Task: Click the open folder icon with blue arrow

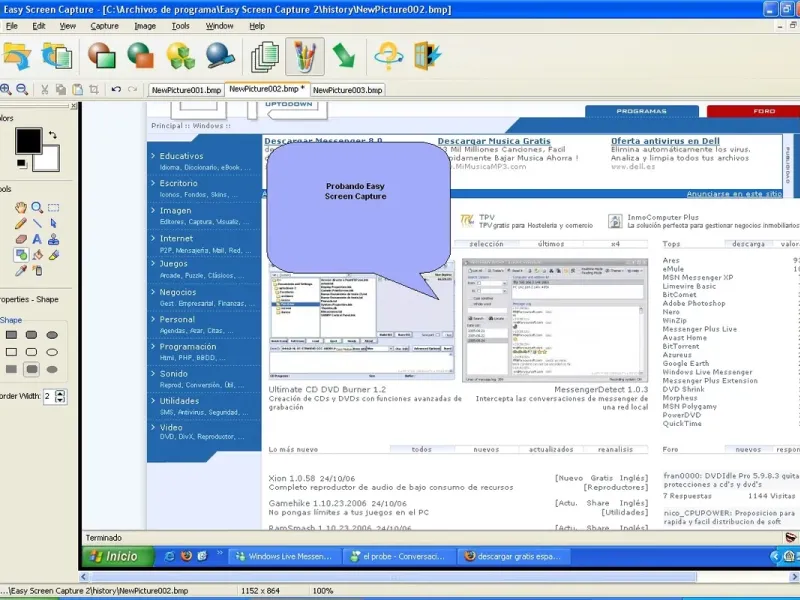Action: click(x=16, y=56)
